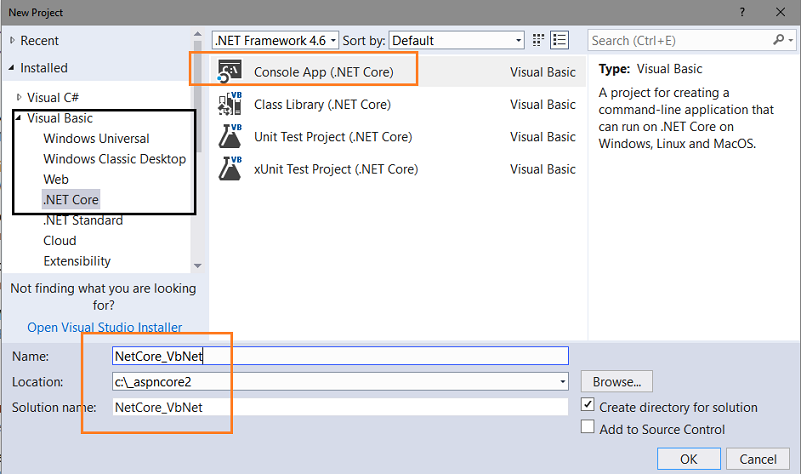Collapse the Visual Basic node
This screenshot has height=474, width=801.
pyautogui.click(x=19, y=118)
